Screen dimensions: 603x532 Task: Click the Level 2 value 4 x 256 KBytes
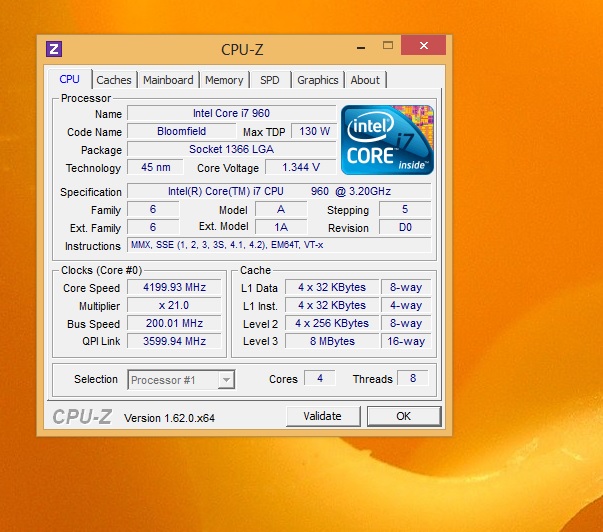click(332, 323)
